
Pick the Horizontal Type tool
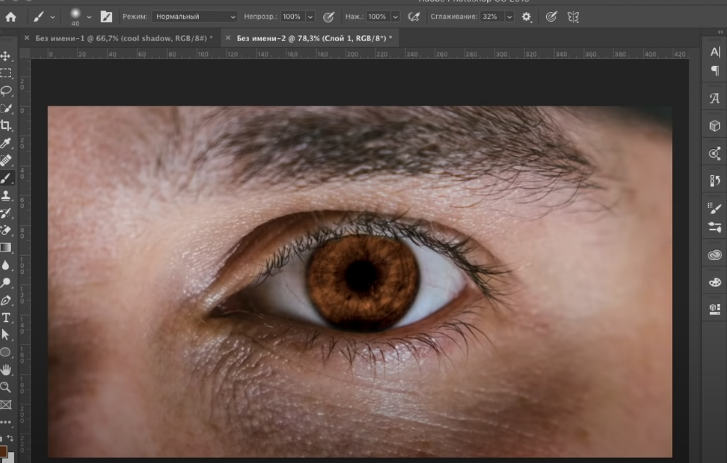(x=7, y=317)
